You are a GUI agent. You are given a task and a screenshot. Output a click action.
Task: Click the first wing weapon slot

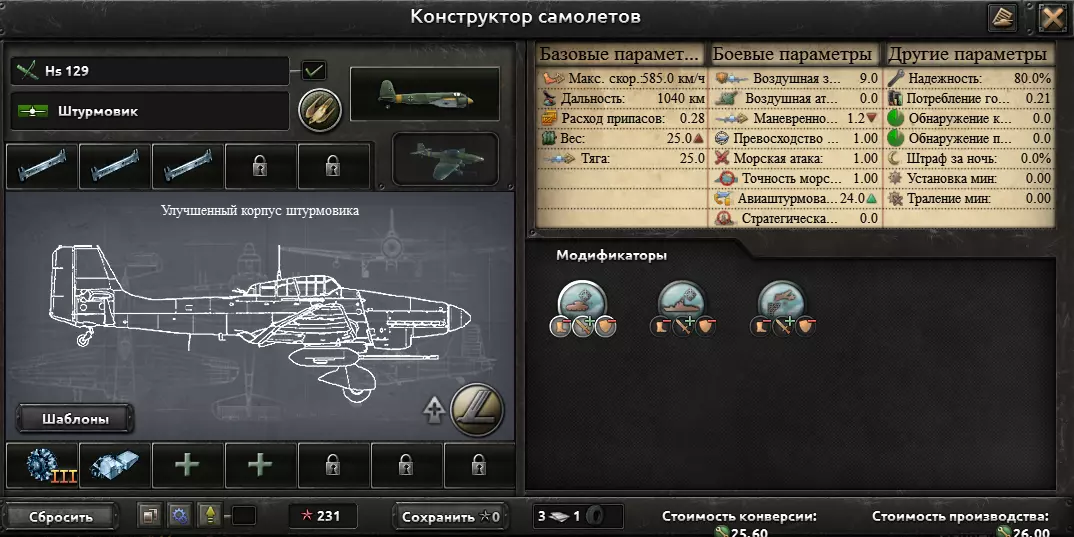pos(42,166)
